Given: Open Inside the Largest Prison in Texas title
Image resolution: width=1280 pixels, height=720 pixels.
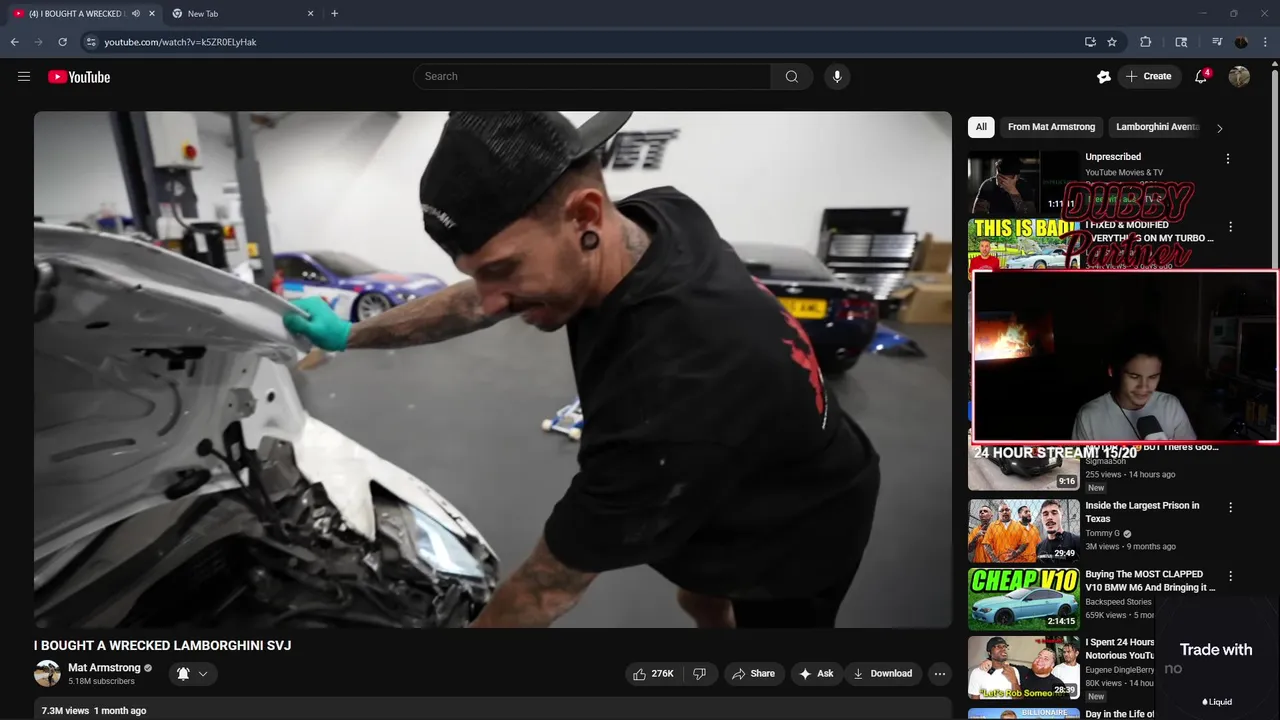Looking at the screenshot, I should (1142, 512).
